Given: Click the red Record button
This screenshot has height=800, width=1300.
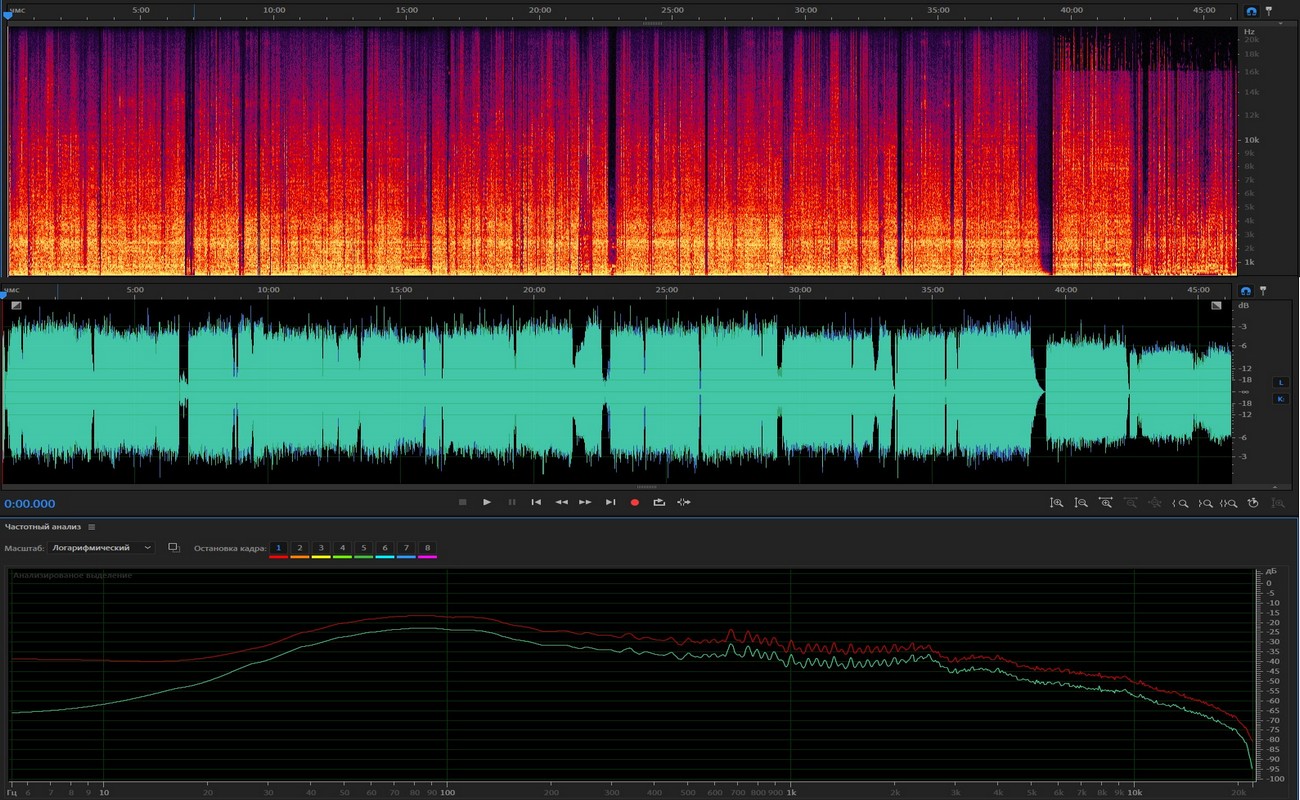Looking at the screenshot, I should coord(634,502).
